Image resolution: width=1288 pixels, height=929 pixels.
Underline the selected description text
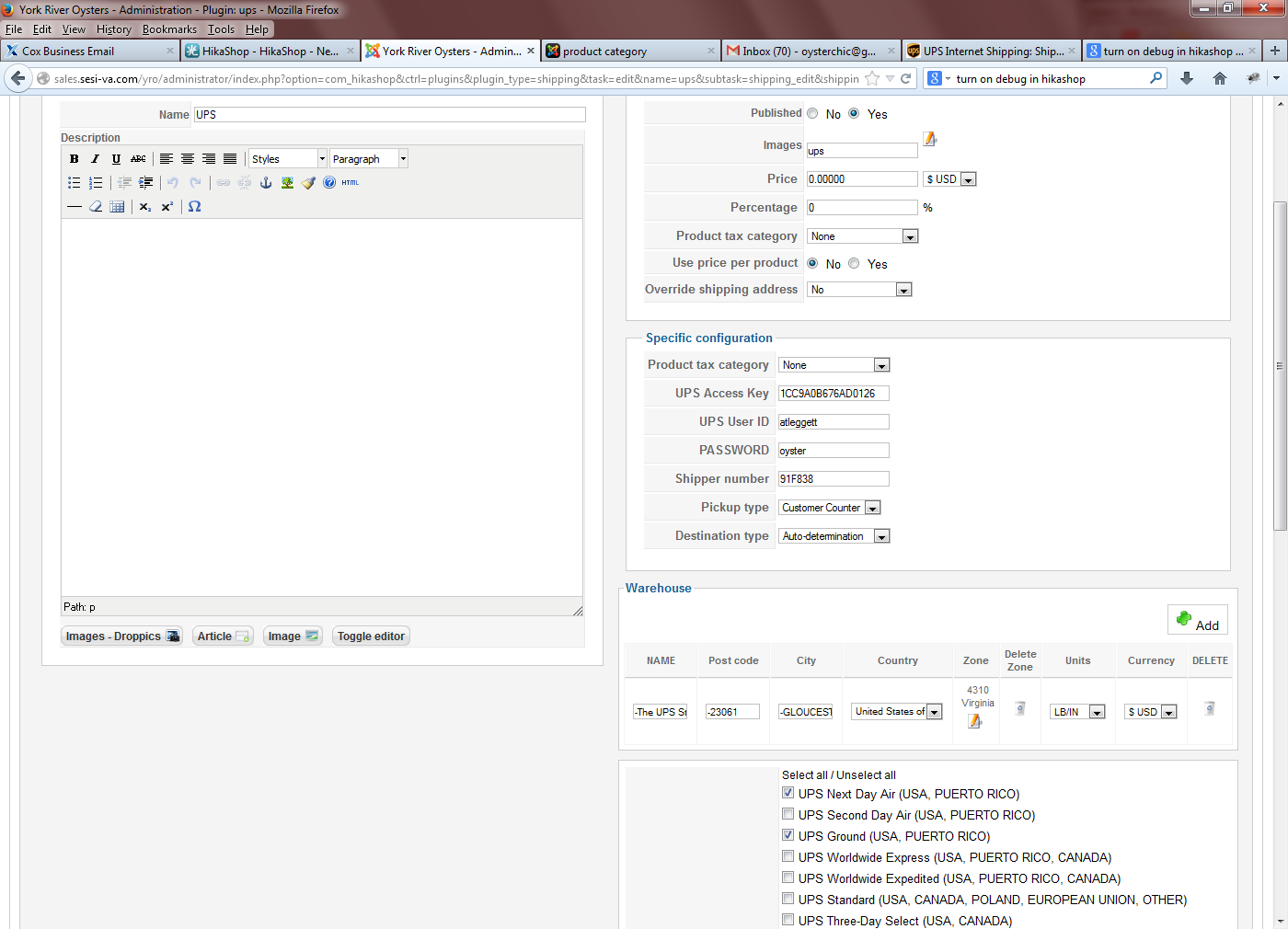pyautogui.click(x=116, y=159)
